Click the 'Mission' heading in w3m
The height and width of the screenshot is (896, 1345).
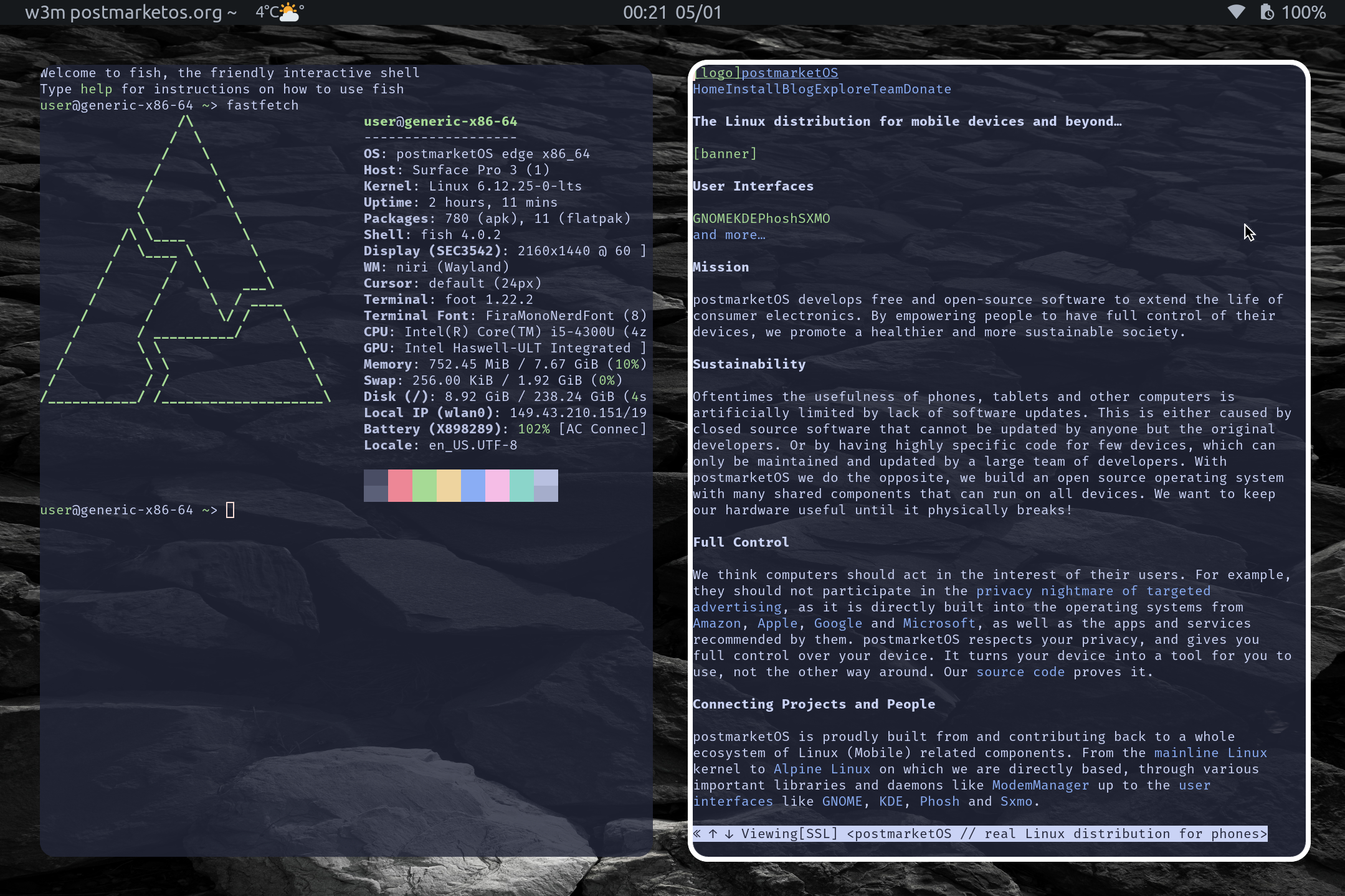pyautogui.click(x=721, y=267)
